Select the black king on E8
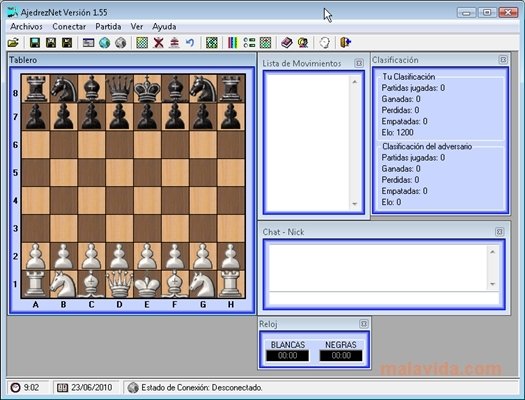This screenshot has width=525, height=400. [x=147, y=89]
